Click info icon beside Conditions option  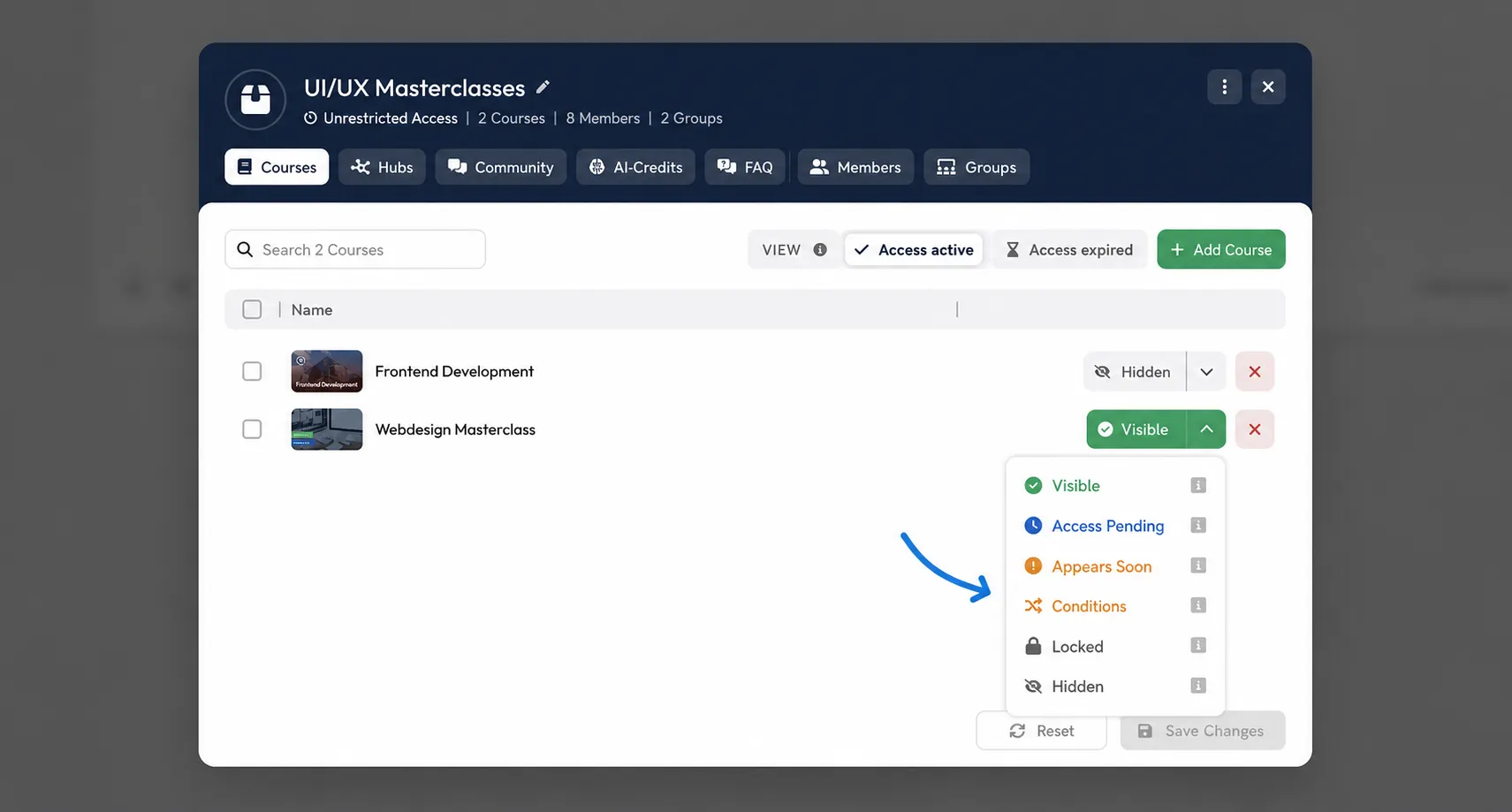(1198, 605)
